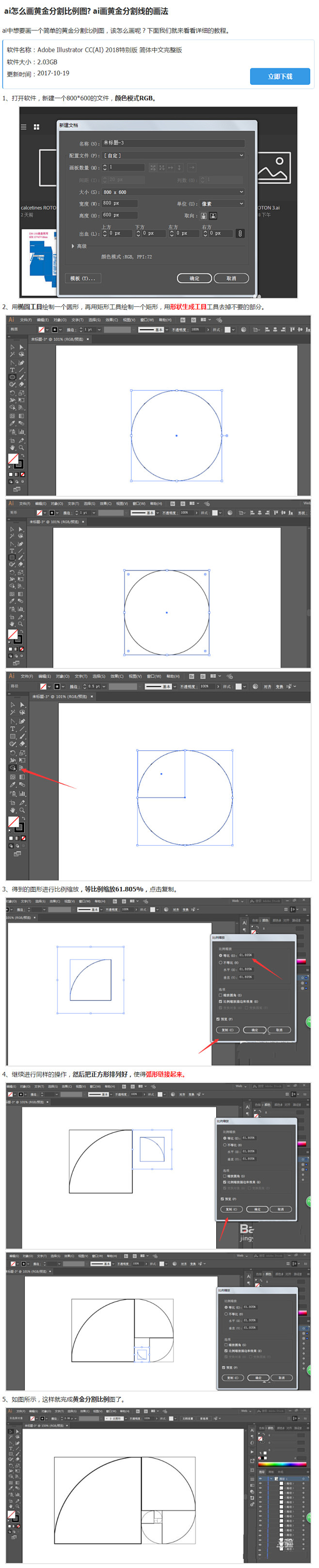Open 文件(F) menu in the first circle screenshot
The image size is (319, 1568).
pos(26,320)
